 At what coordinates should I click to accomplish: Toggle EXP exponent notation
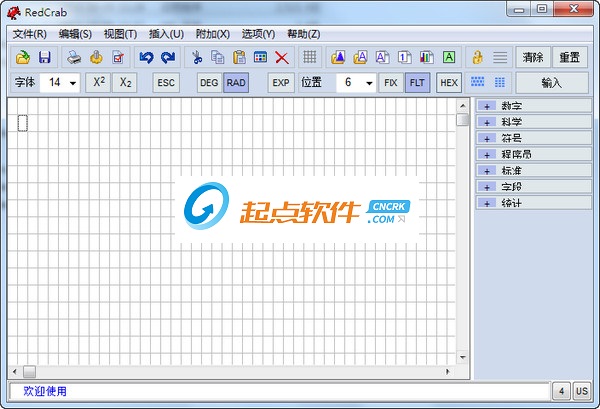[x=281, y=83]
